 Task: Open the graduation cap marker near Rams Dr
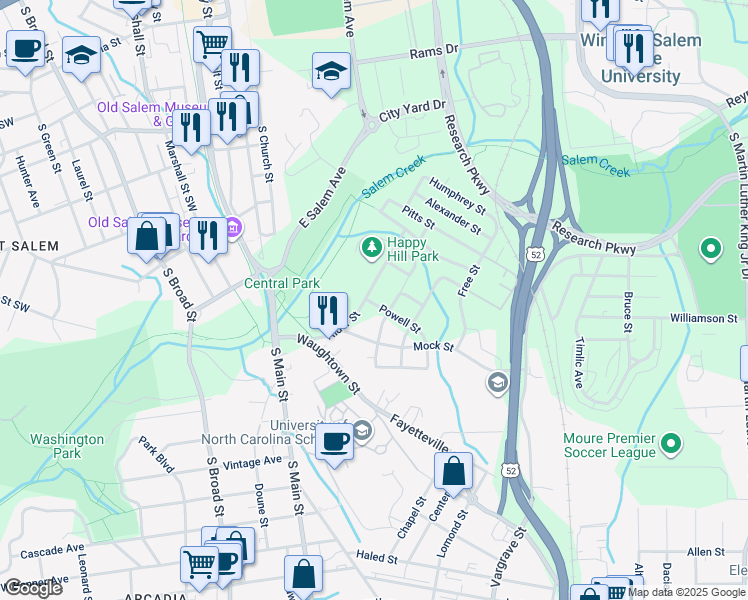[332, 73]
